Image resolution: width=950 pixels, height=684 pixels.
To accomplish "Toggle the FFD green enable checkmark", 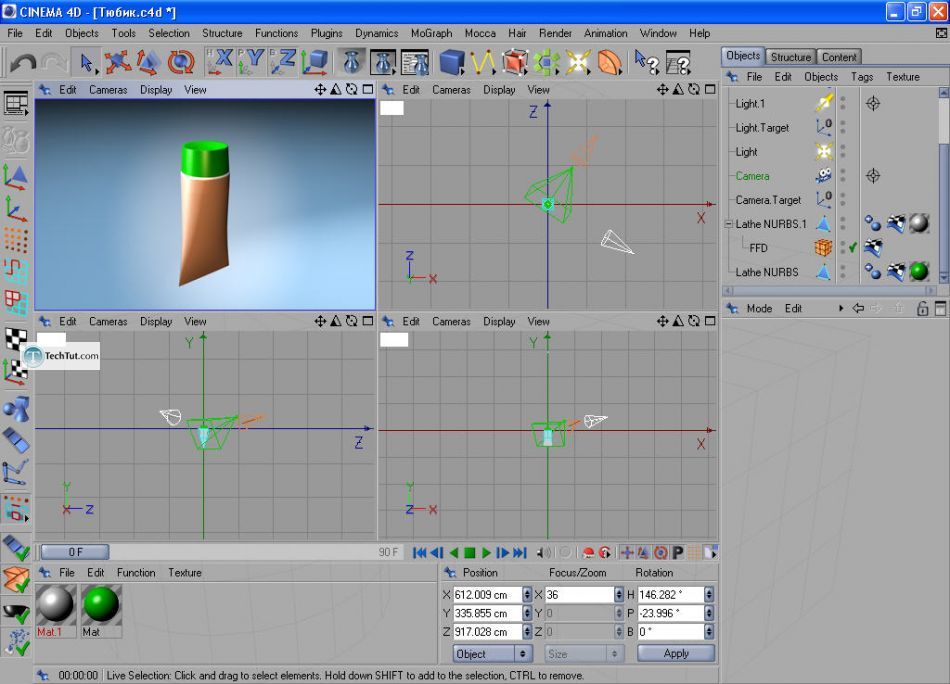I will [x=852, y=247].
